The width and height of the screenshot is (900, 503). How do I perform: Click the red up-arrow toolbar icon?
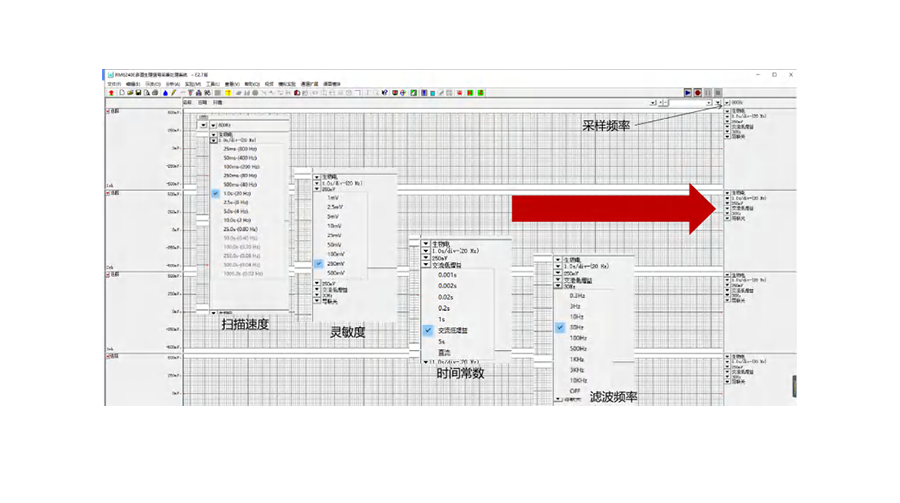(111, 93)
